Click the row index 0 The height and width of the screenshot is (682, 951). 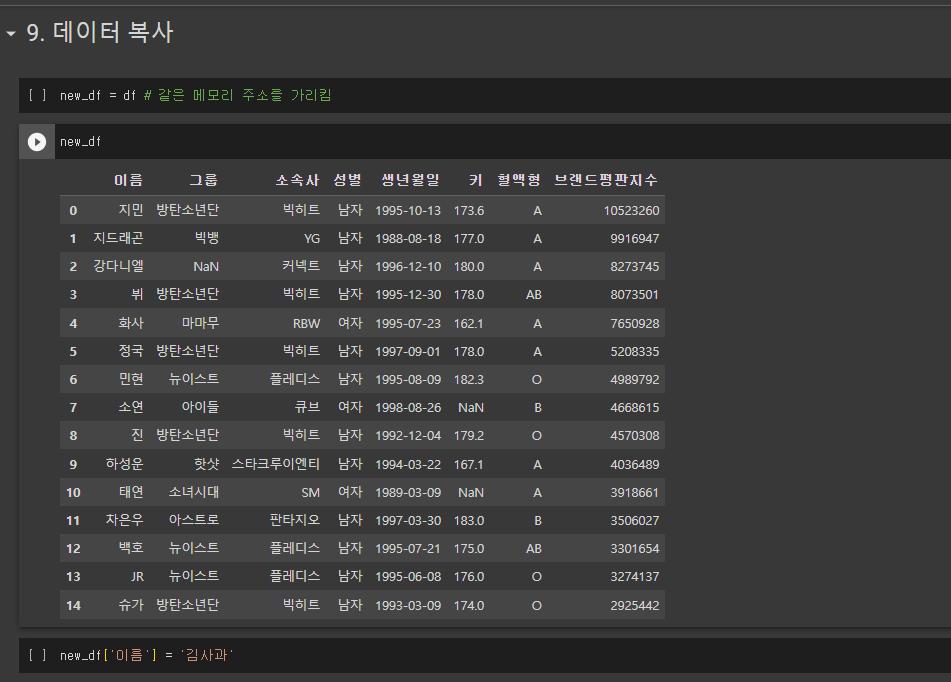pos(73,211)
